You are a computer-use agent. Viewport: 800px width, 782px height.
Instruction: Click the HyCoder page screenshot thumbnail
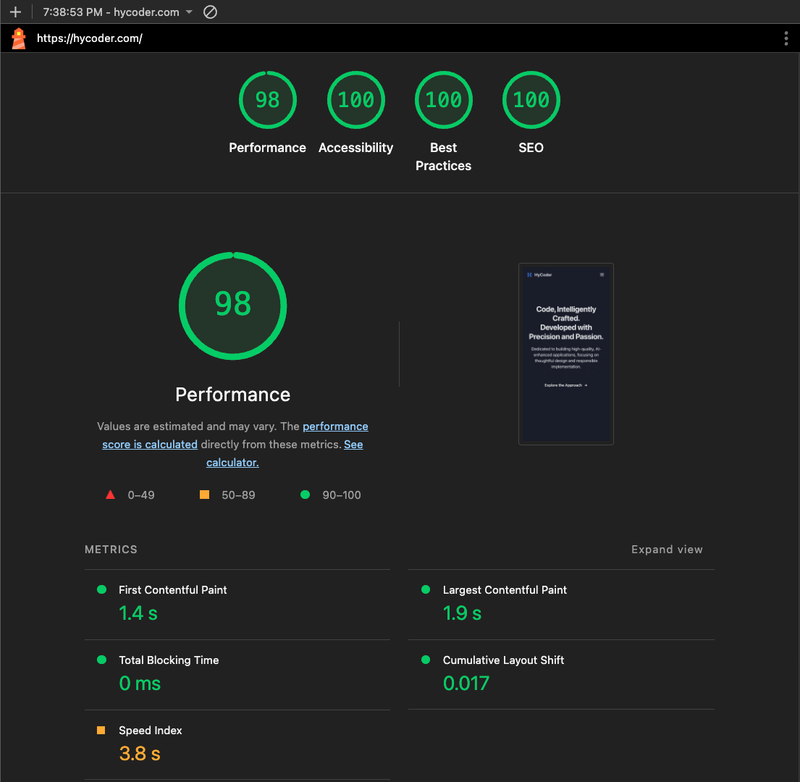pos(566,353)
